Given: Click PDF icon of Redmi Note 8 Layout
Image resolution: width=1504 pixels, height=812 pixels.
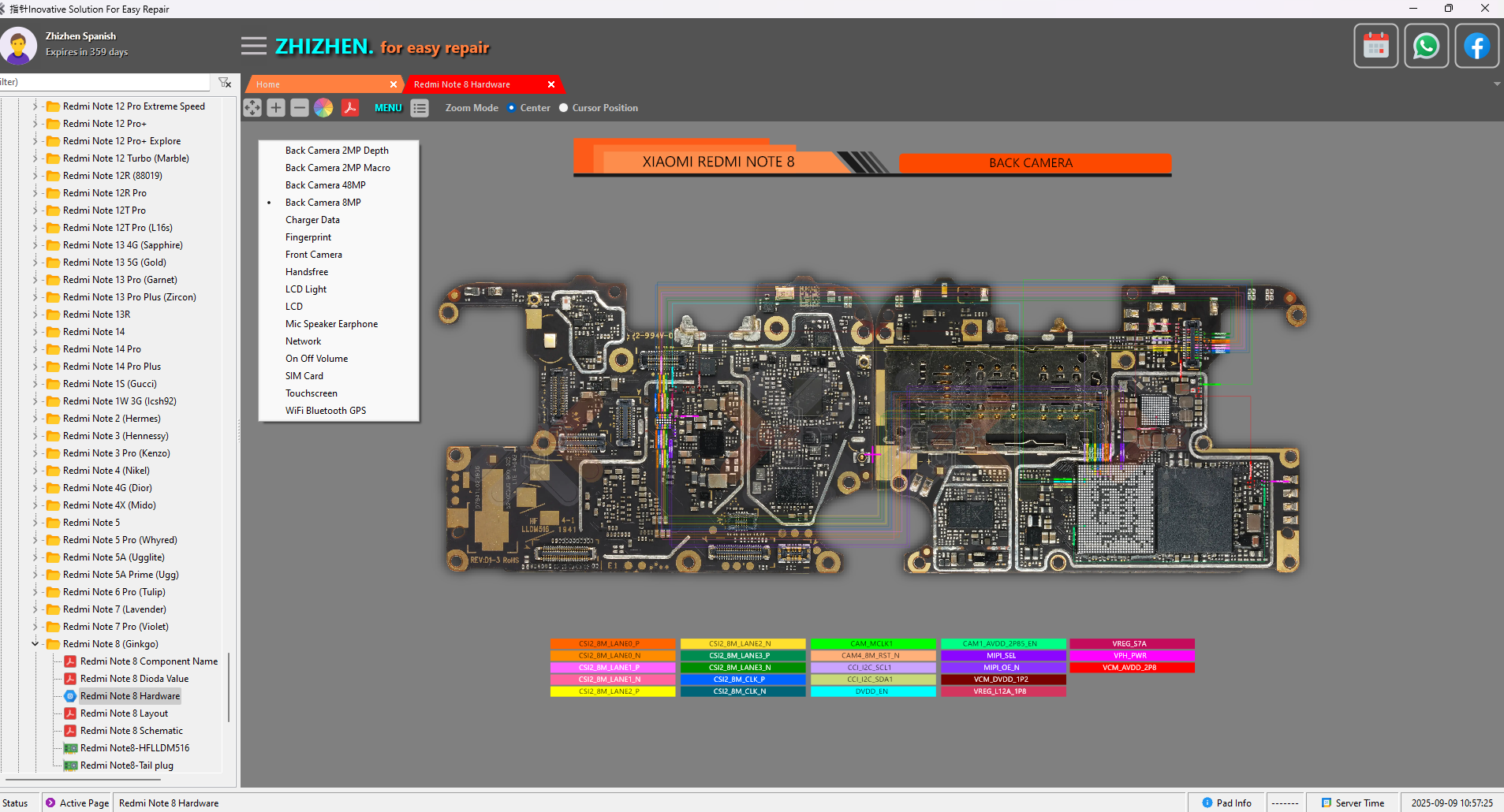Looking at the screenshot, I should point(70,713).
